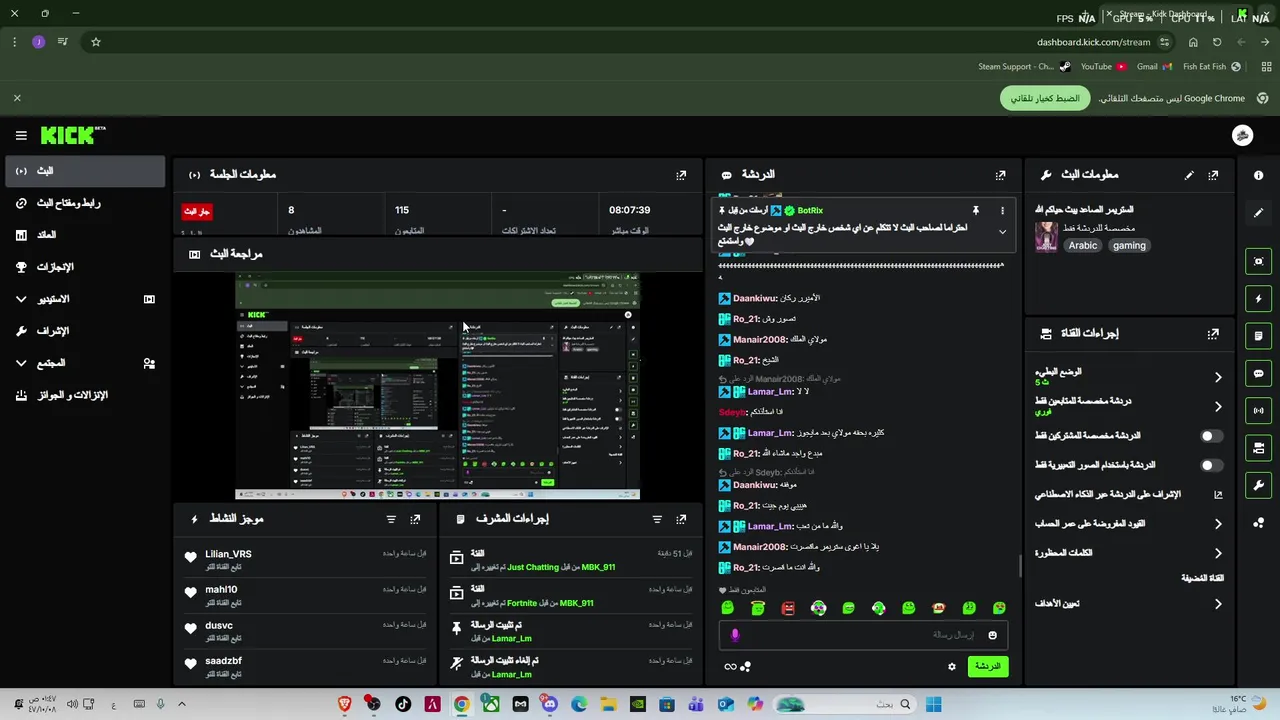Open filter for the activity feed
Viewport: 1280px width, 720px height.
(x=391, y=519)
